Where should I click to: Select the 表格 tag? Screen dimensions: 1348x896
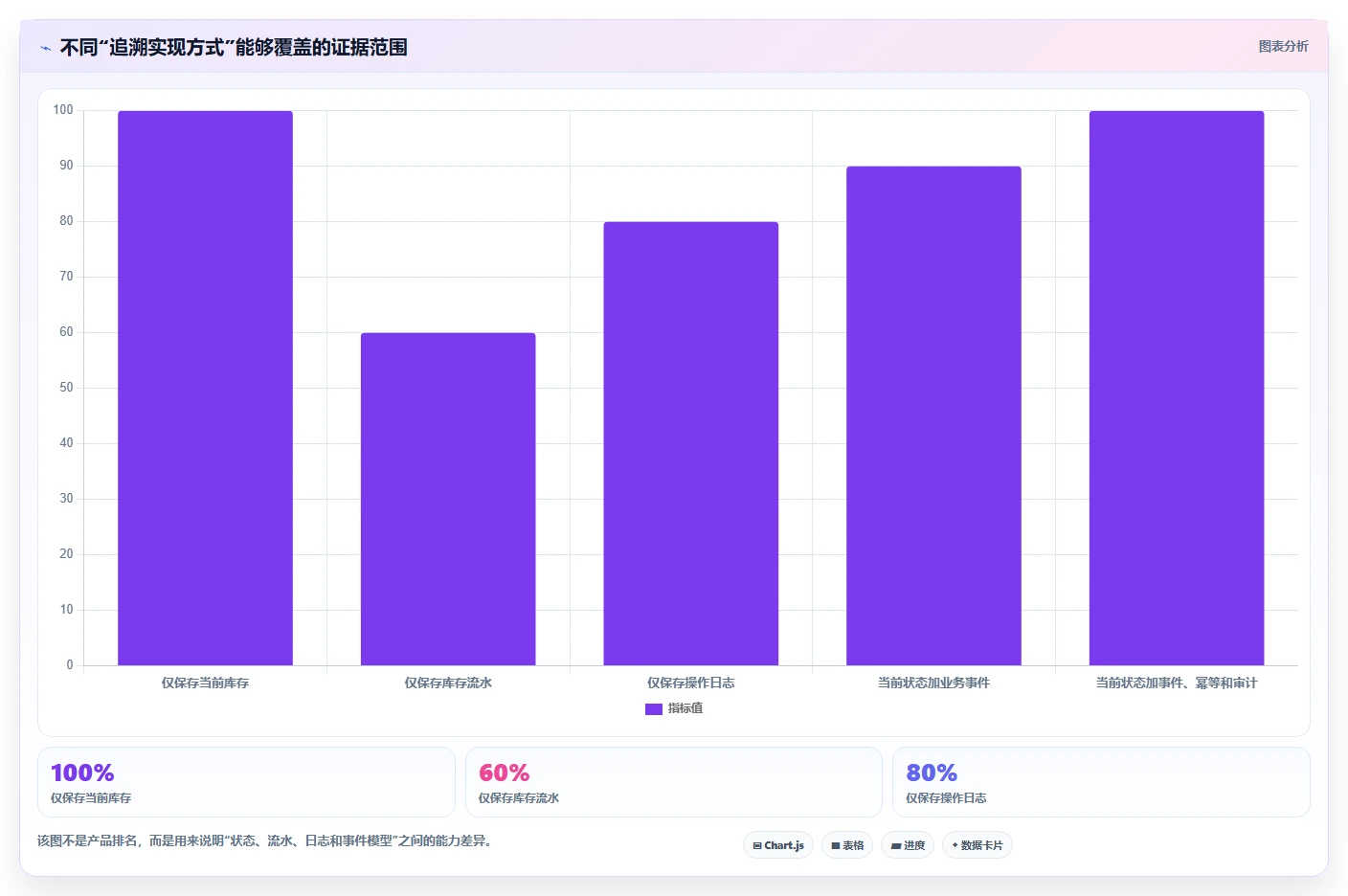[847, 845]
